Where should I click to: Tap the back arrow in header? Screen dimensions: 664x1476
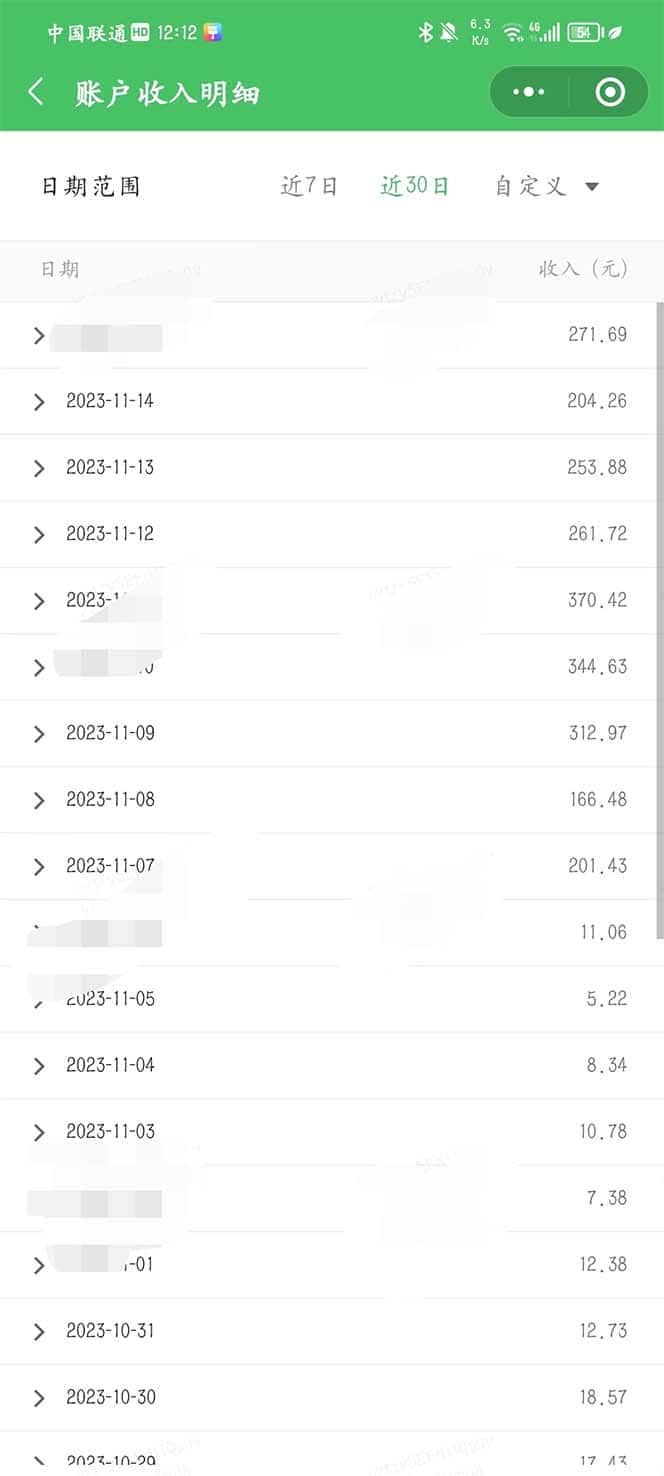pos(36,93)
